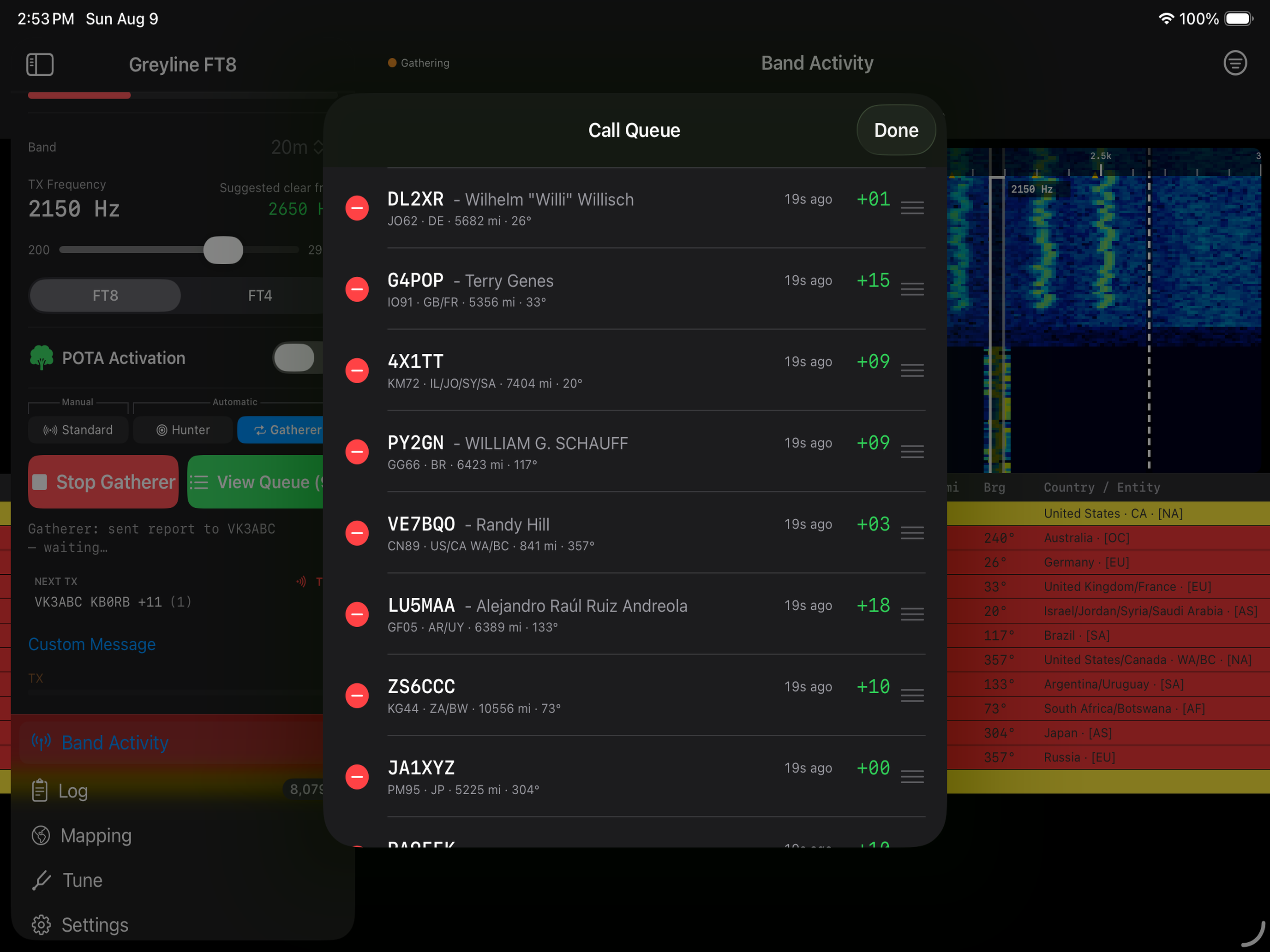
Task: Click the South Africa/Botswana · [AF] row
Action: (1108, 708)
